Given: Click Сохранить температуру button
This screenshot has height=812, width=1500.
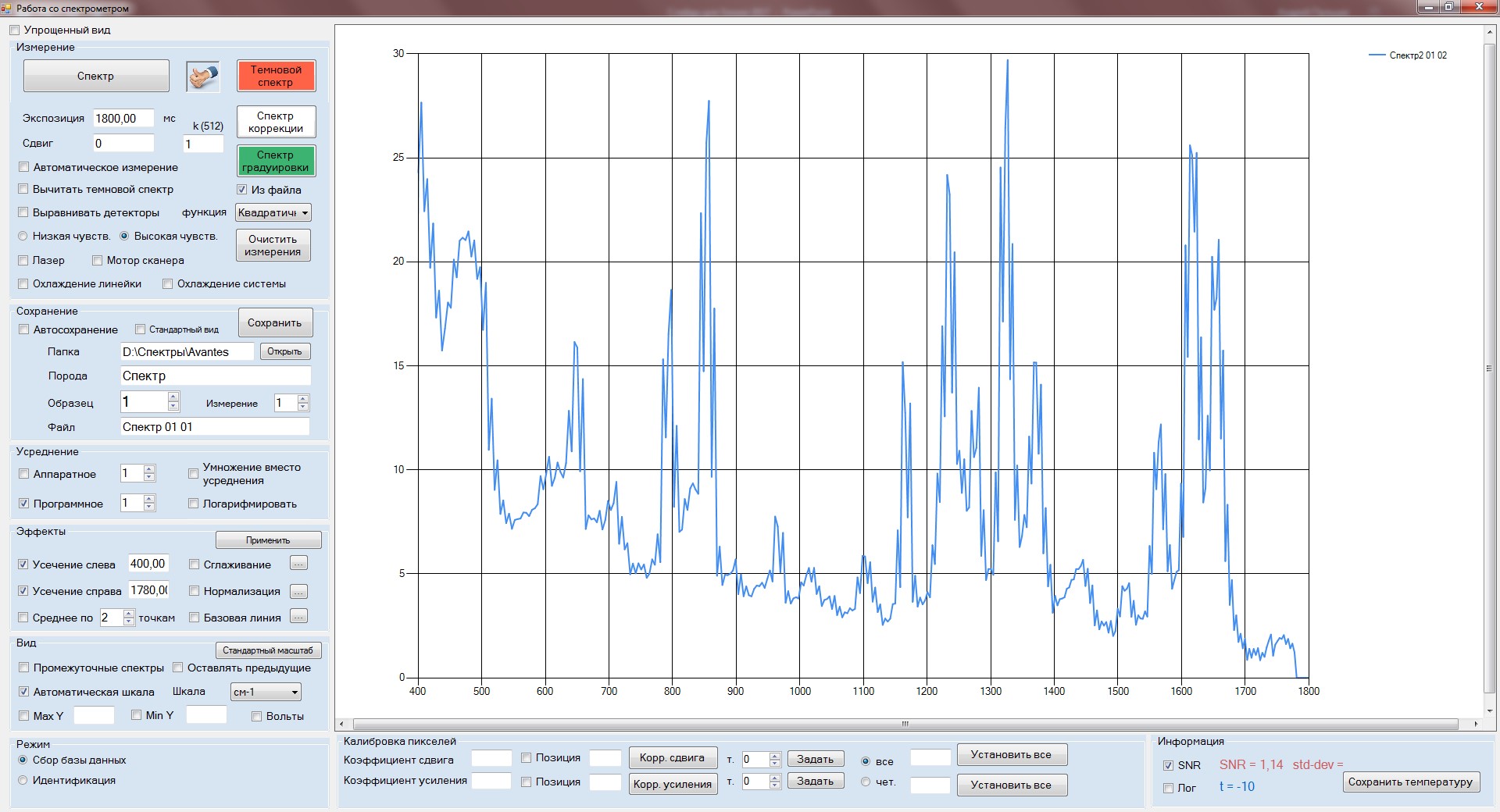Looking at the screenshot, I should point(1410,782).
